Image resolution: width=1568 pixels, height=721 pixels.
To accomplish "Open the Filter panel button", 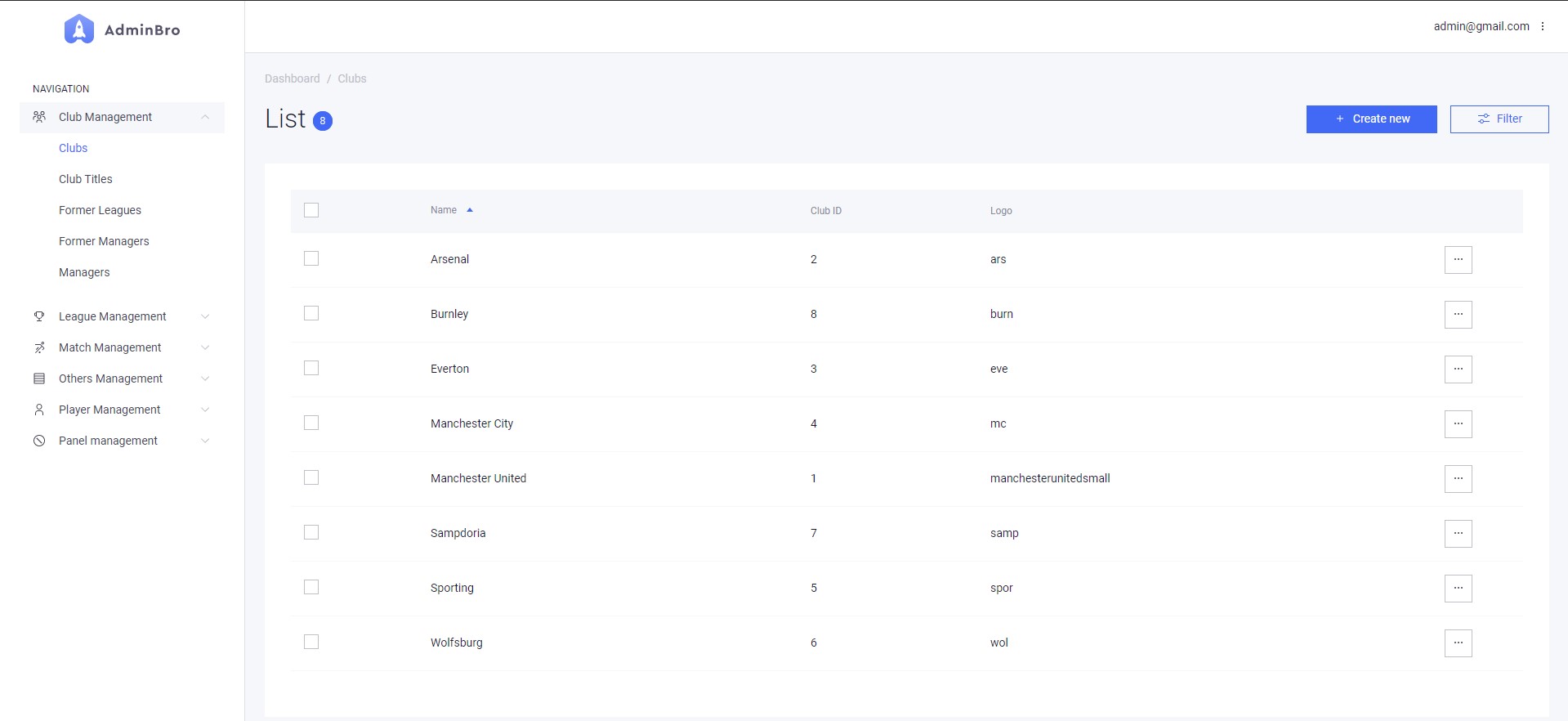I will click(x=1499, y=119).
